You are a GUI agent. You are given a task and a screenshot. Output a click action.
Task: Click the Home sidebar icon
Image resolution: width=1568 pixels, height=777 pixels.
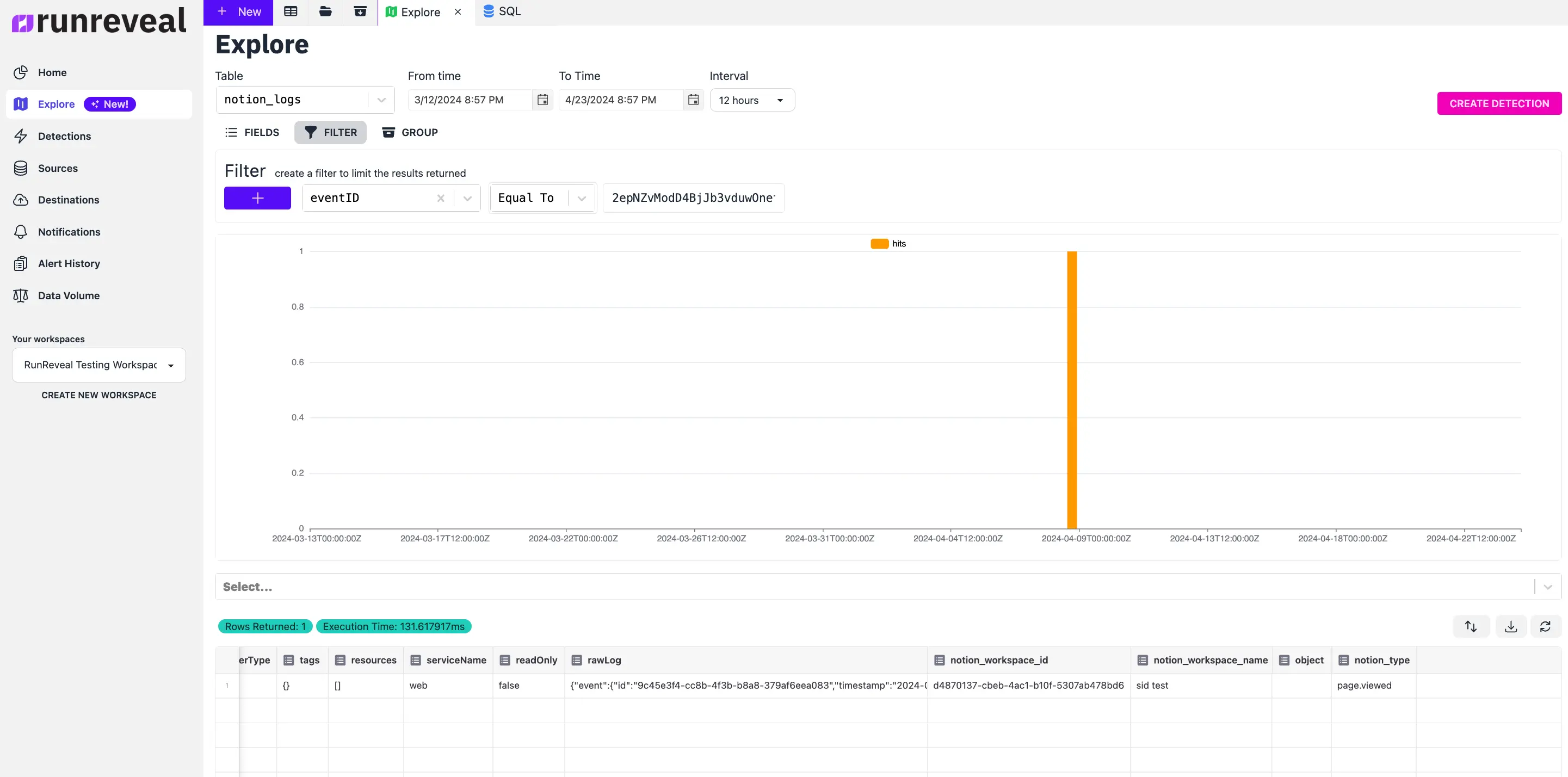pyautogui.click(x=21, y=72)
